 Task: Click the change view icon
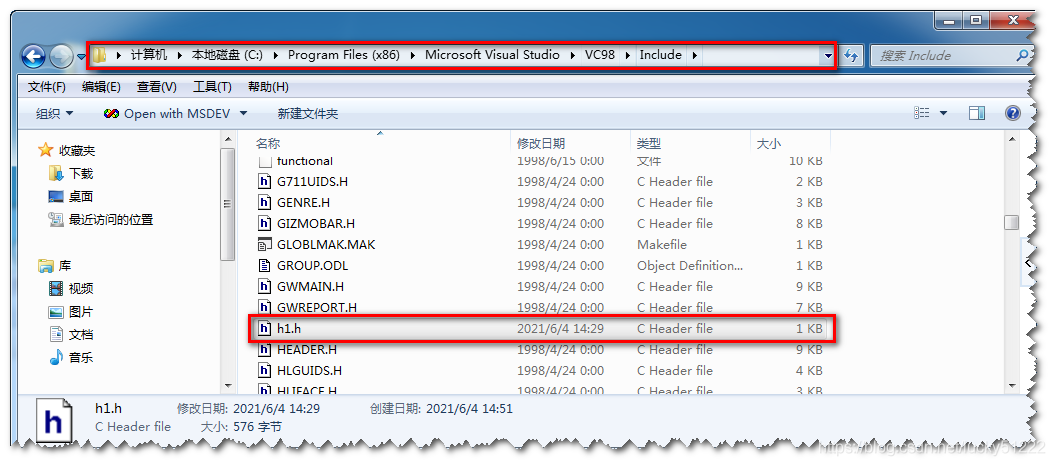click(922, 114)
